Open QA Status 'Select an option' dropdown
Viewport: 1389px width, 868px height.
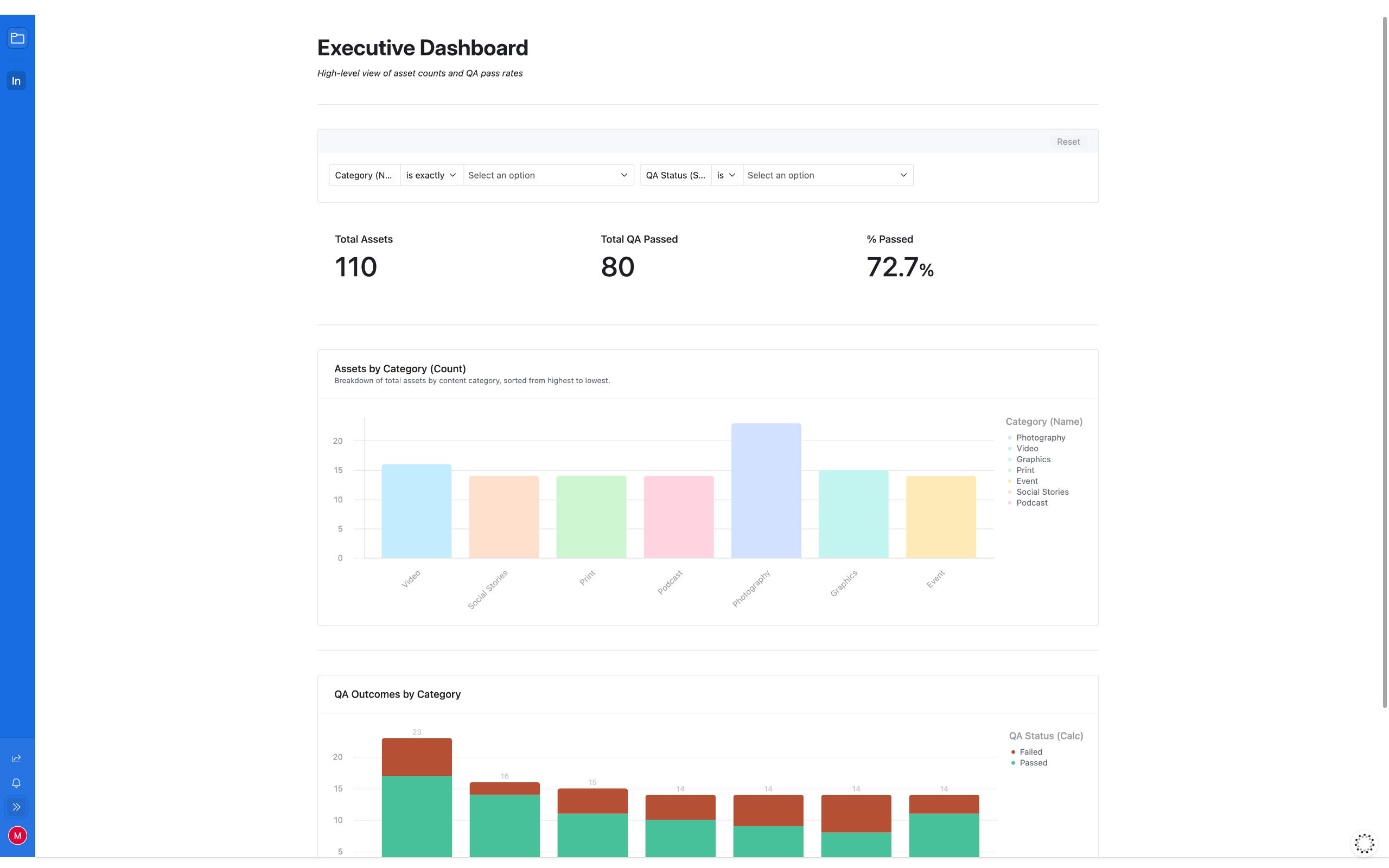[827, 175]
